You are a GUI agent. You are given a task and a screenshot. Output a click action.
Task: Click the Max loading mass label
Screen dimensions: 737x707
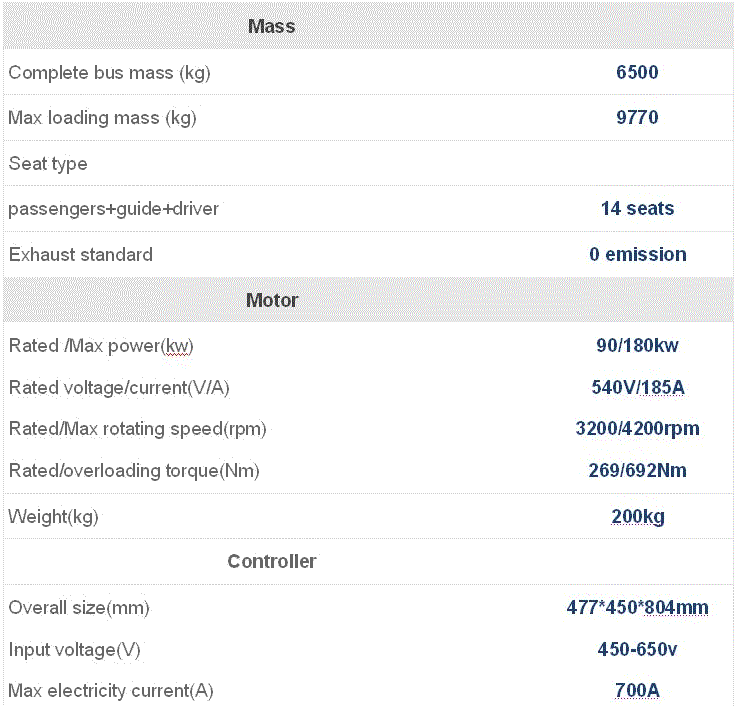pyautogui.click(x=102, y=118)
